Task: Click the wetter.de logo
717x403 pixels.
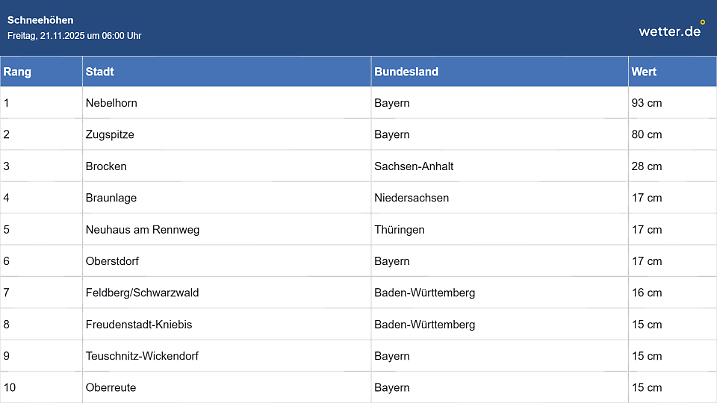Action: pos(671,30)
